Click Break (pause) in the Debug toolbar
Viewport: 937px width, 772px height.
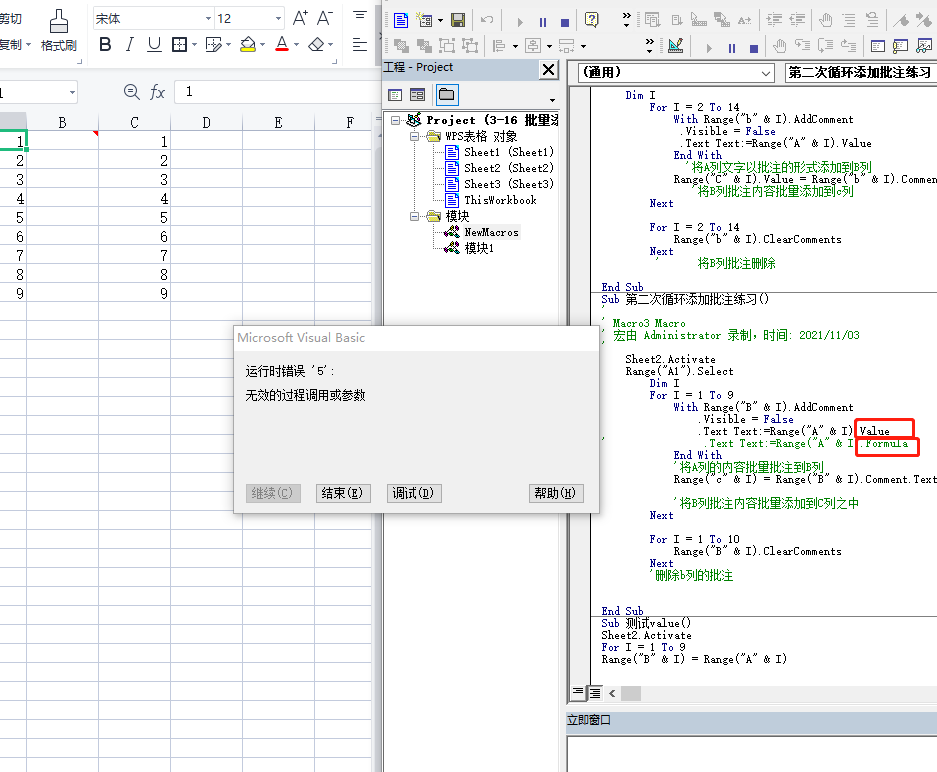coord(732,48)
